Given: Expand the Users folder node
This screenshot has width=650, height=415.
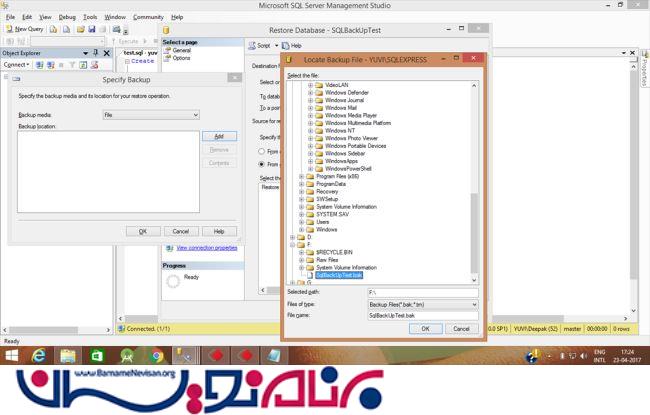Looking at the screenshot, I should click(302, 222).
